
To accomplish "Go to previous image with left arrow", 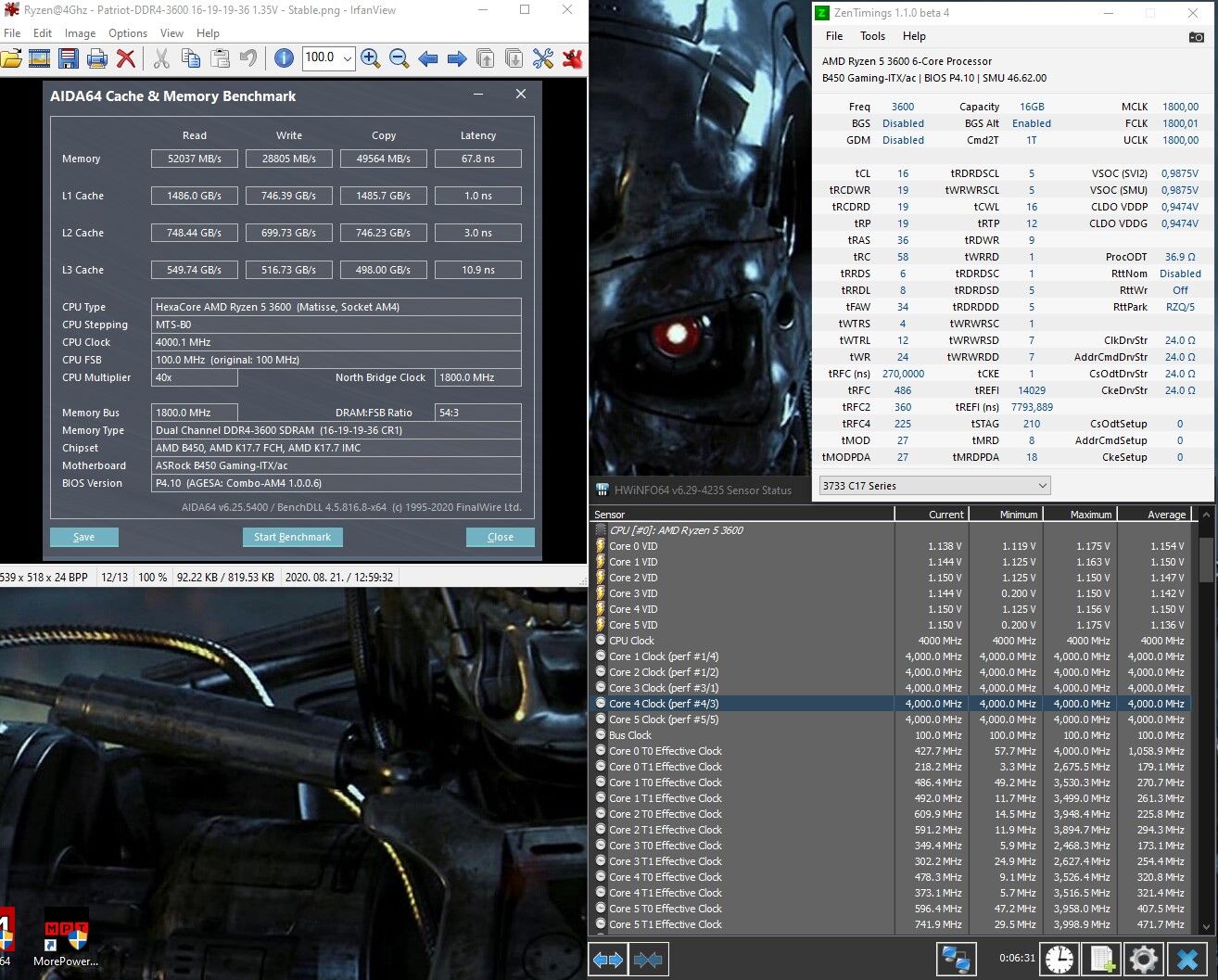I will point(427,58).
